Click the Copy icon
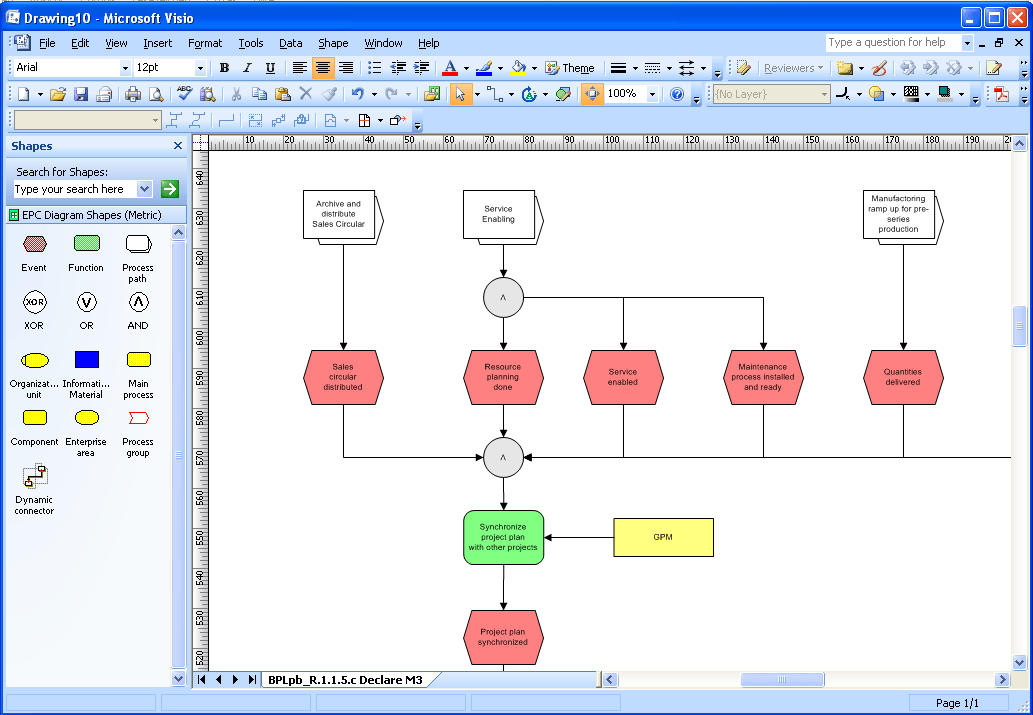 point(260,94)
